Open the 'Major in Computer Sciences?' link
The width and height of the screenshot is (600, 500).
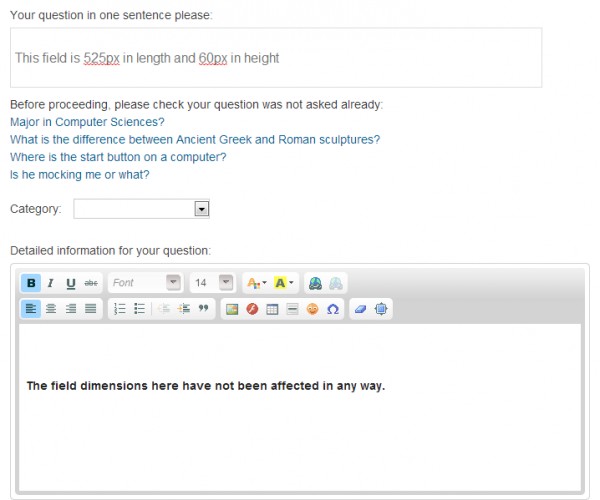87,122
